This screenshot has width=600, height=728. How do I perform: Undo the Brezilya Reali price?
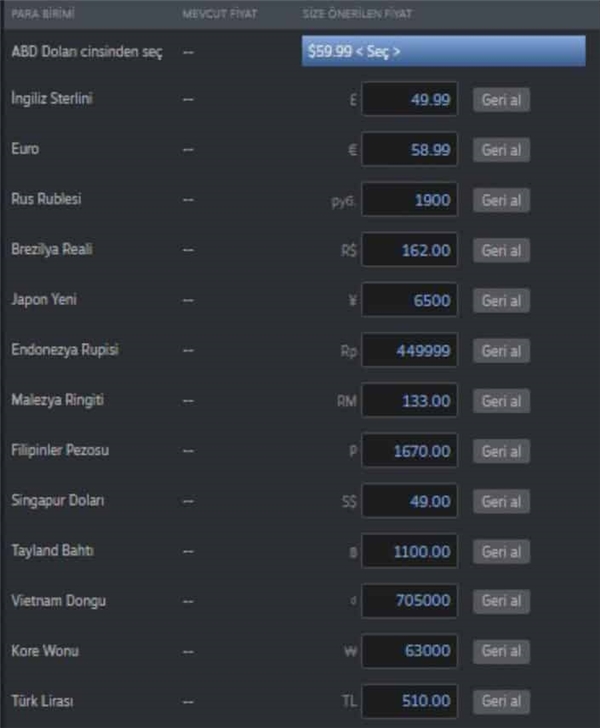click(501, 250)
